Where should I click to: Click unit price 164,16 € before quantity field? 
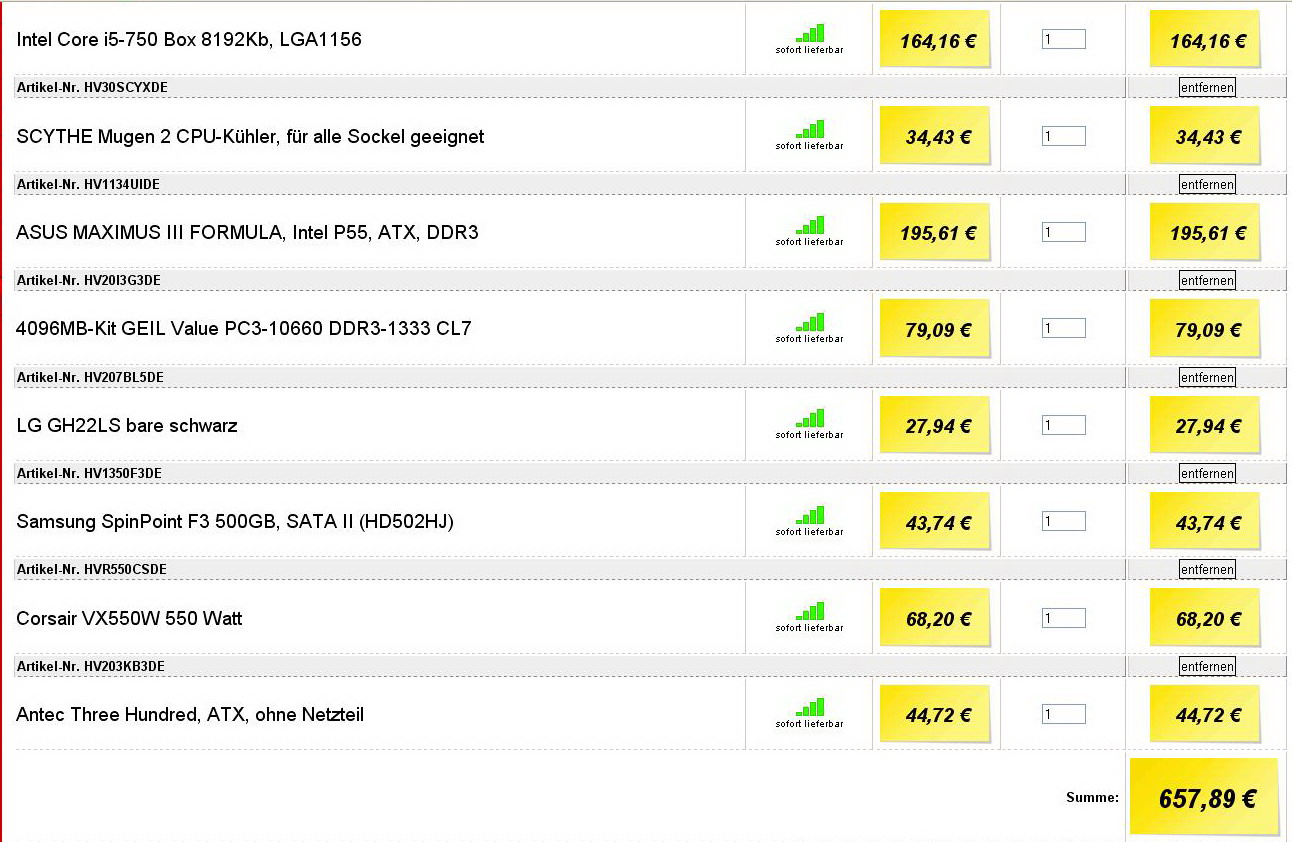(935, 39)
